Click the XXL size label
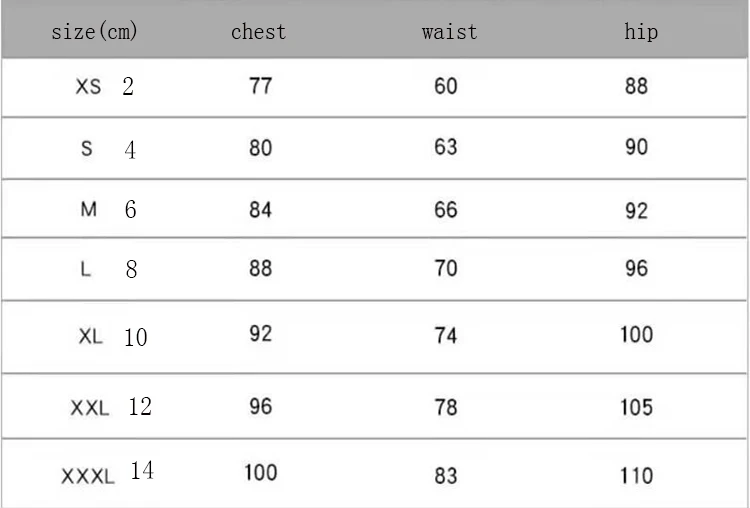Viewport: 750px width, 508px height. pyautogui.click(x=90, y=408)
